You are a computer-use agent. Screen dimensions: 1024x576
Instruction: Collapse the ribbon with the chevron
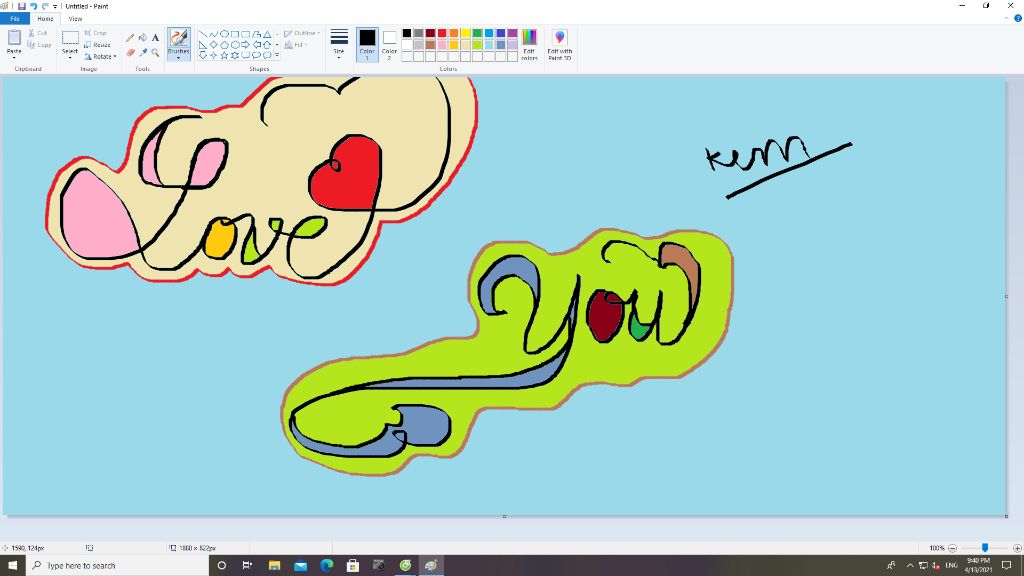click(x=1006, y=18)
